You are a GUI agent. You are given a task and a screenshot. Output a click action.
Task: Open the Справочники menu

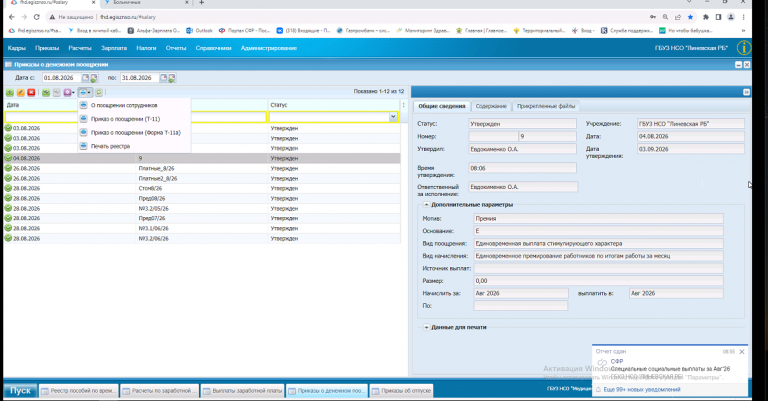click(x=213, y=48)
